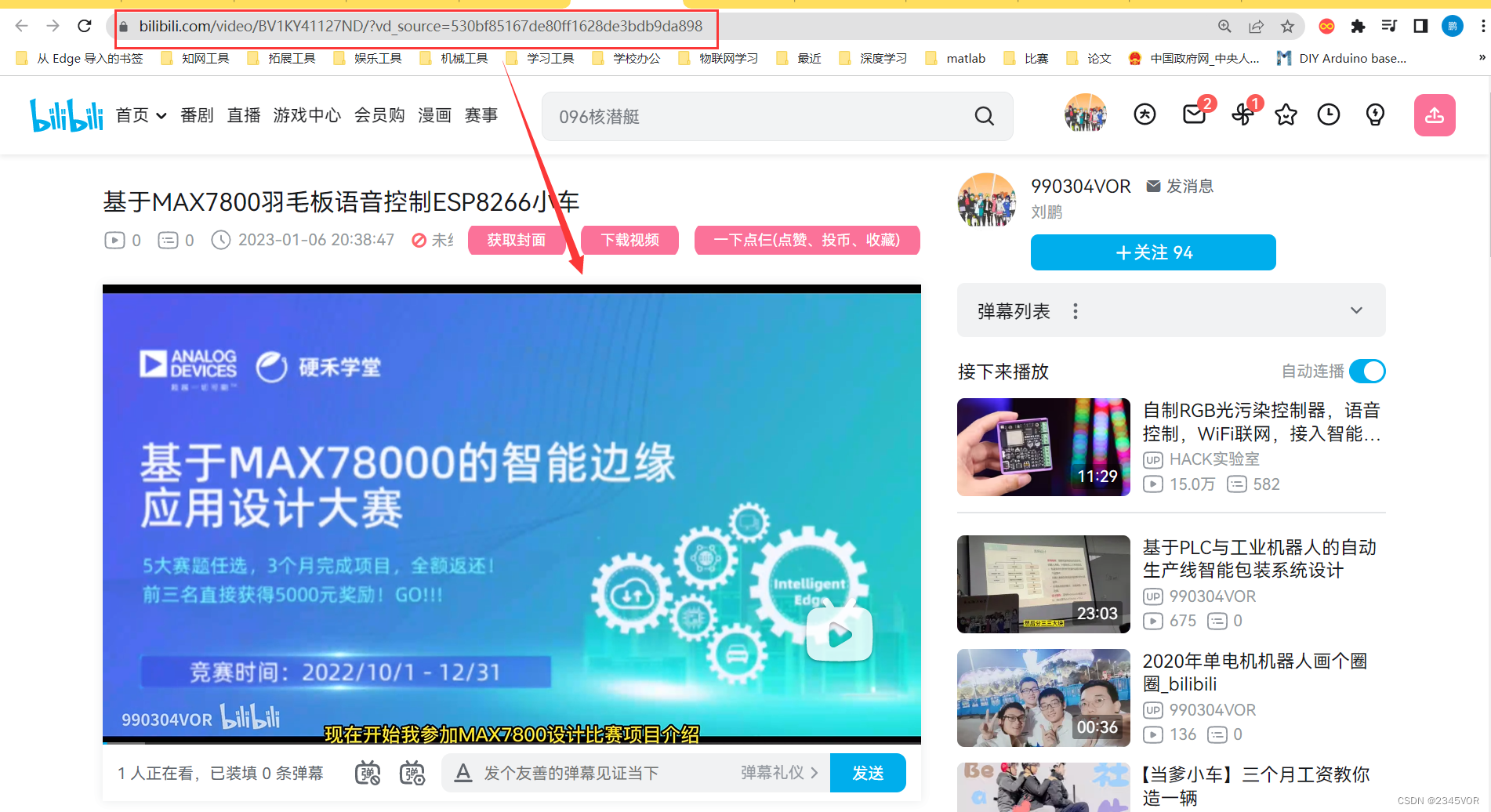The width and height of the screenshot is (1491, 812).
Task: Open the 知网工具 bookmark folder
Action: pos(195,58)
